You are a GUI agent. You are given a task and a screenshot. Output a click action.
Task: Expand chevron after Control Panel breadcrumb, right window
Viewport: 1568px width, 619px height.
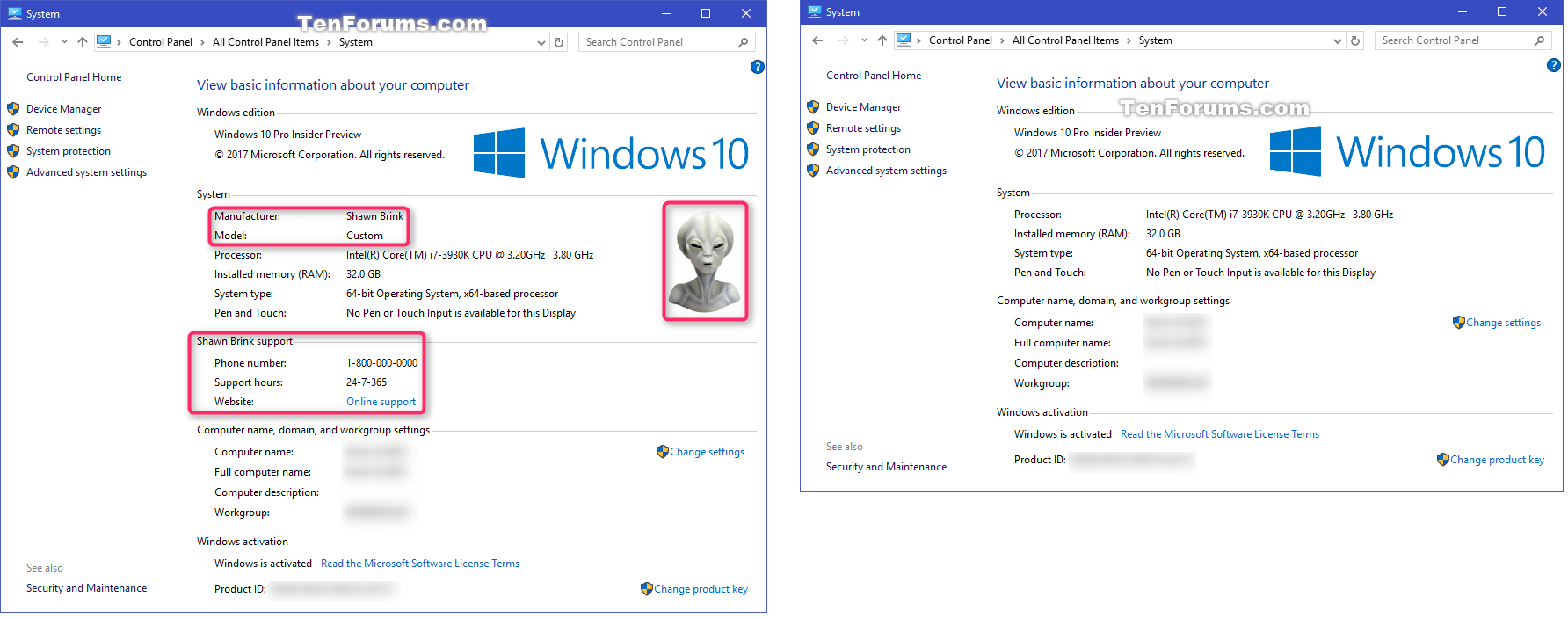pyautogui.click(x=1003, y=40)
